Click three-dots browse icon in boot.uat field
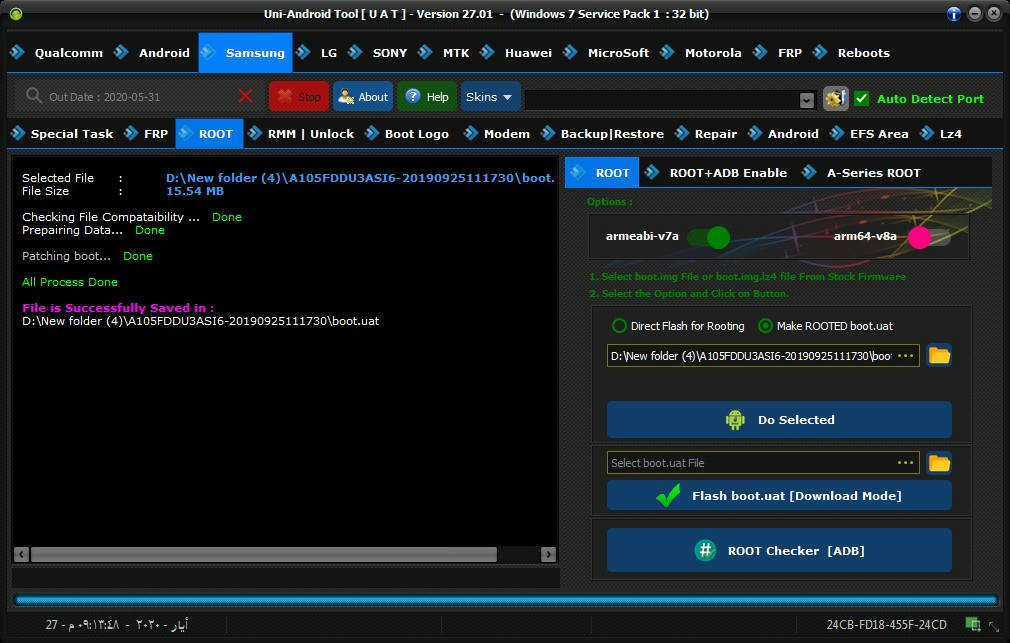The height and width of the screenshot is (643, 1010). coord(906,463)
